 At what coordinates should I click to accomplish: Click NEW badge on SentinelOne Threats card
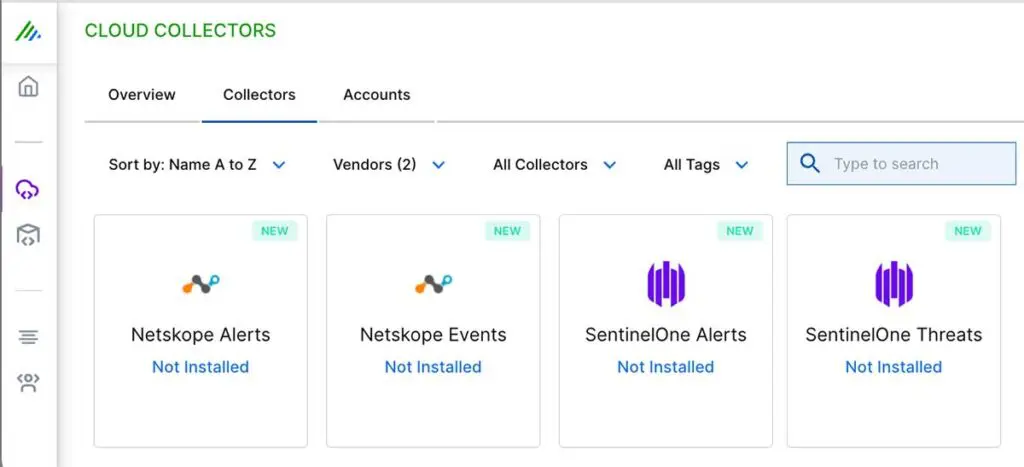968,231
